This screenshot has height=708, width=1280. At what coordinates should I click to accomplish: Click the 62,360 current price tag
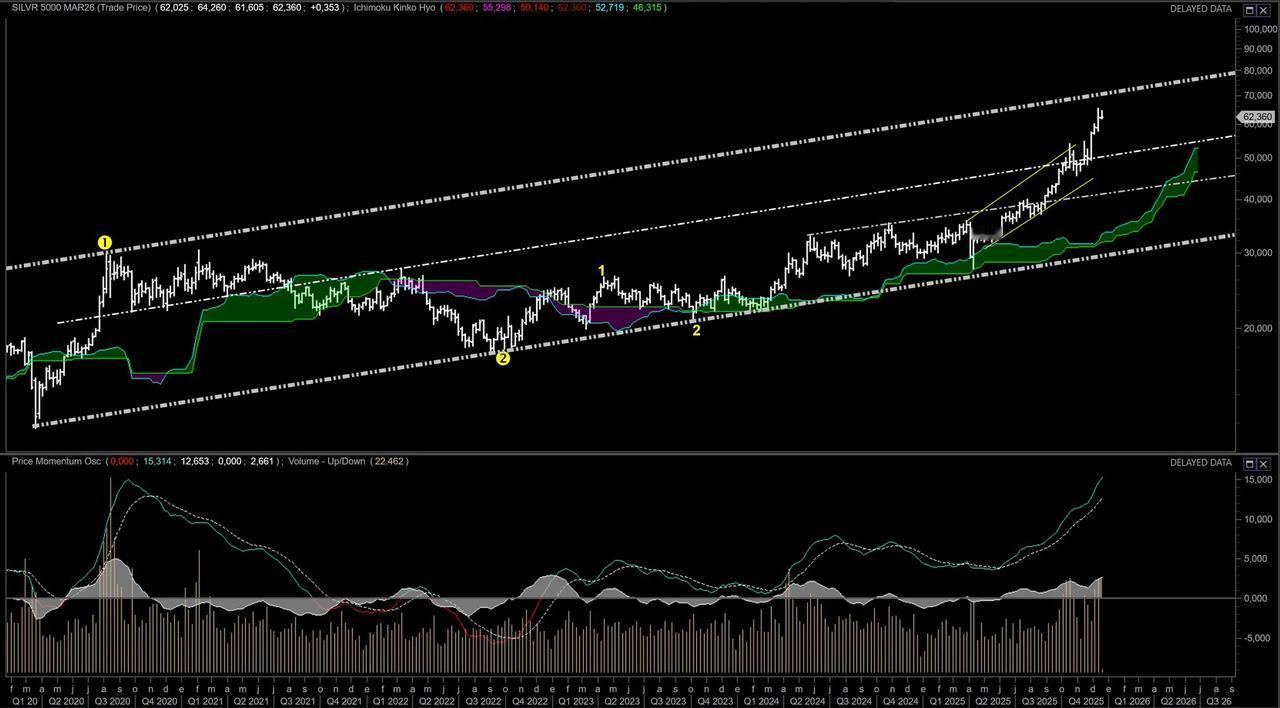1257,117
